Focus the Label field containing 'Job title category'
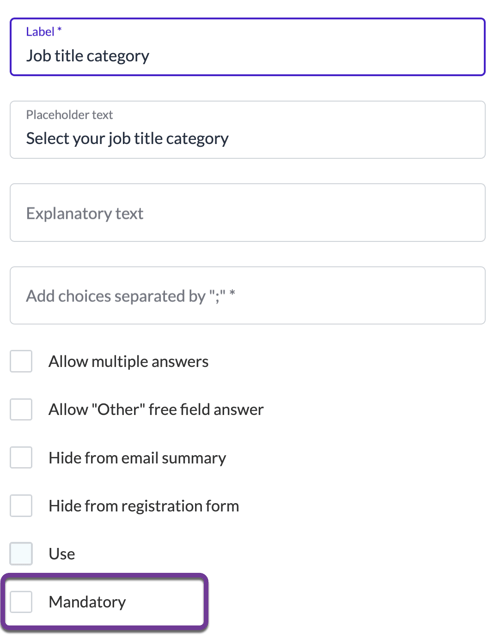The height and width of the screenshot is (637, 500). tap(247, 47)
